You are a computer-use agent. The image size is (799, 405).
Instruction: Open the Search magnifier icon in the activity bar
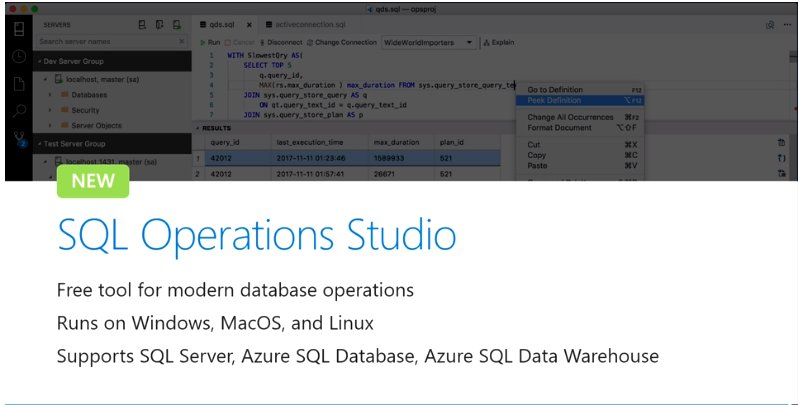pos(19,111)
